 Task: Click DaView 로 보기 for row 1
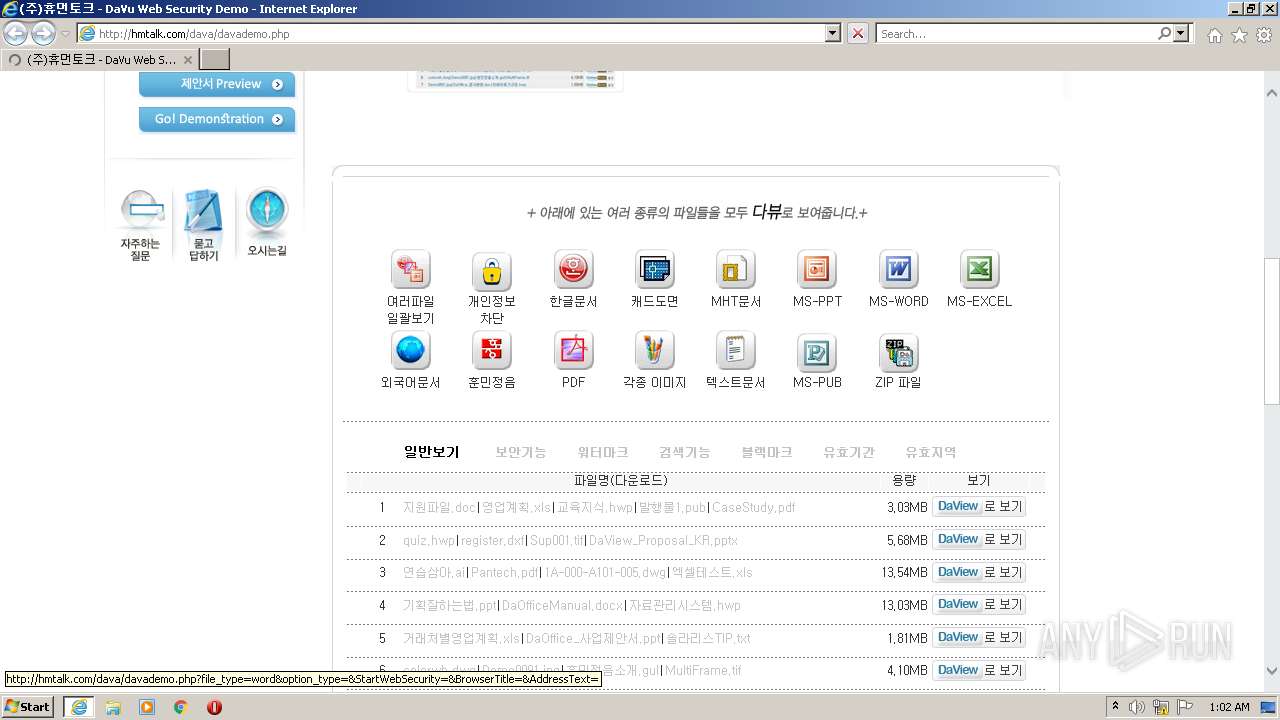(978, 507)
